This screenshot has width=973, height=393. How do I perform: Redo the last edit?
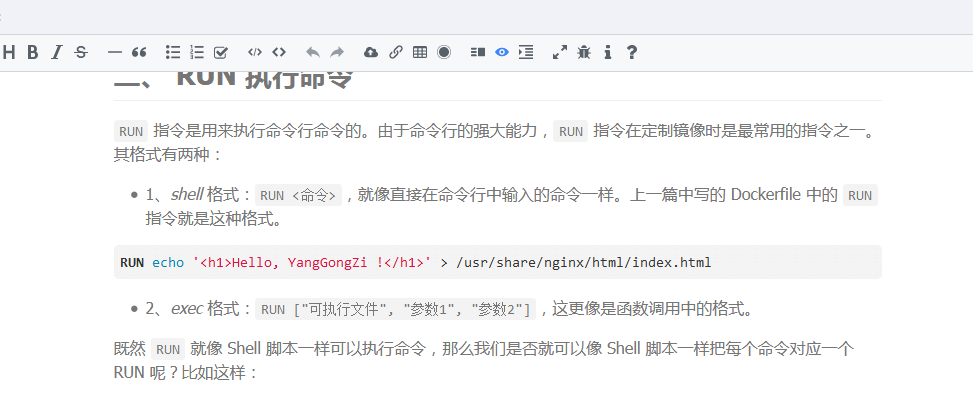coord(337,53)
